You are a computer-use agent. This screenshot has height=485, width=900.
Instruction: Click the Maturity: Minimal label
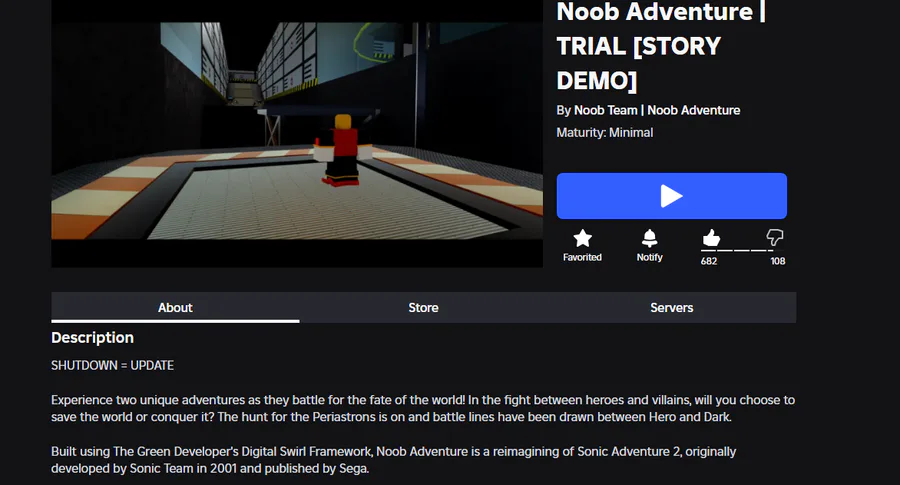coord(604,133)
